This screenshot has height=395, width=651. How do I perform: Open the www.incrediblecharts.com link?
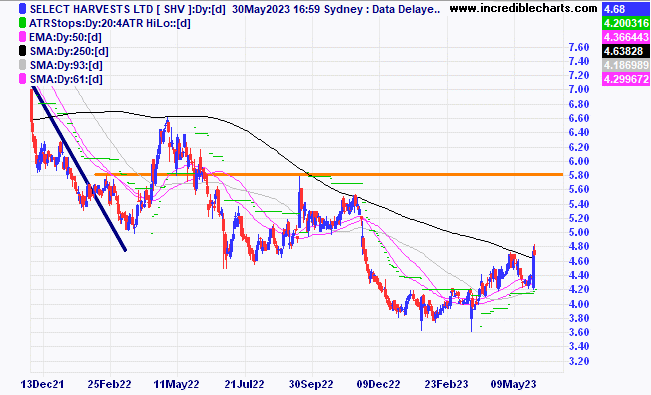coord(524,8)
